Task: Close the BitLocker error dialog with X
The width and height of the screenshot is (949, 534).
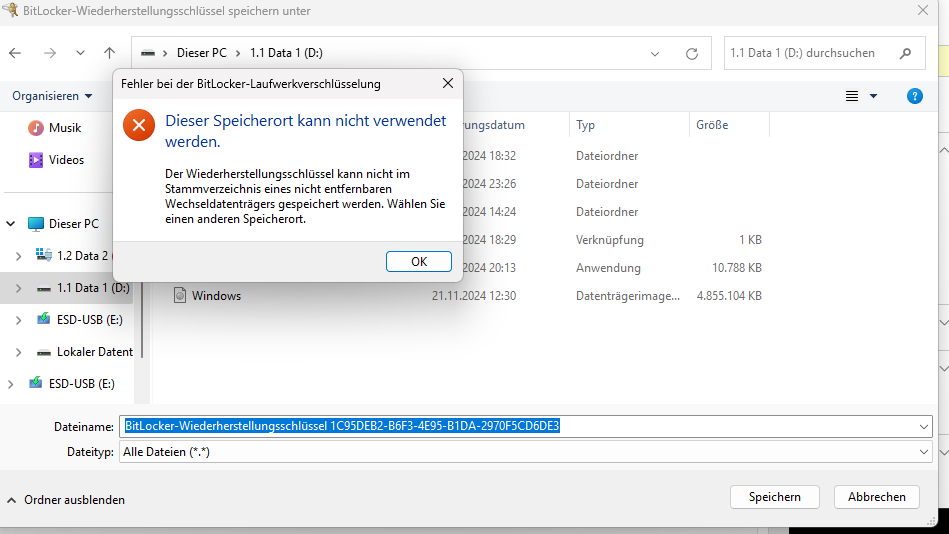Action: pos(448,84)
